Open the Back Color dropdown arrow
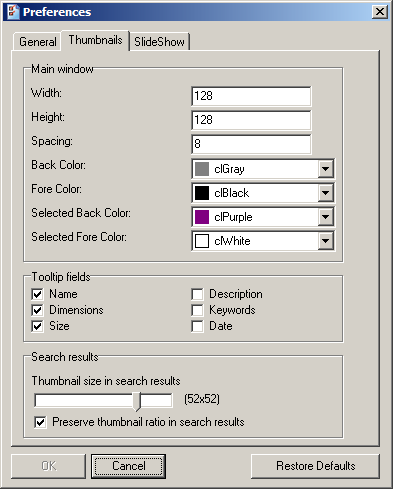 (325, 169)
